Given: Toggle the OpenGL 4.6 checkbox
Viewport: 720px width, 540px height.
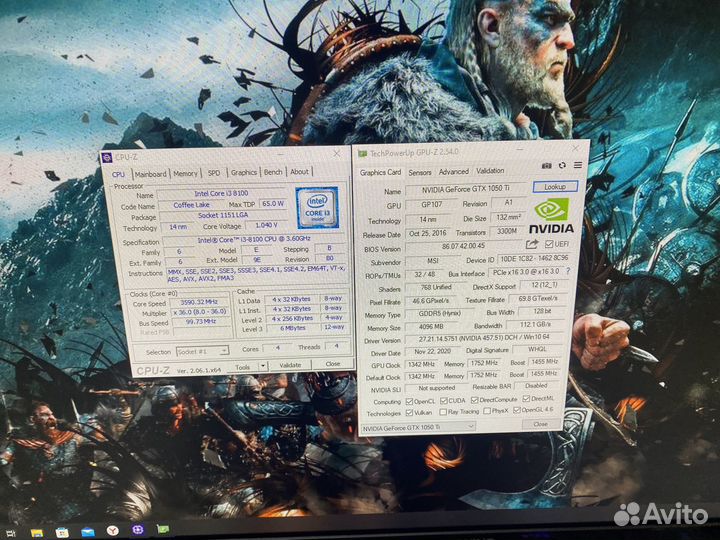Looking at the screenshot, I should 517,410.
